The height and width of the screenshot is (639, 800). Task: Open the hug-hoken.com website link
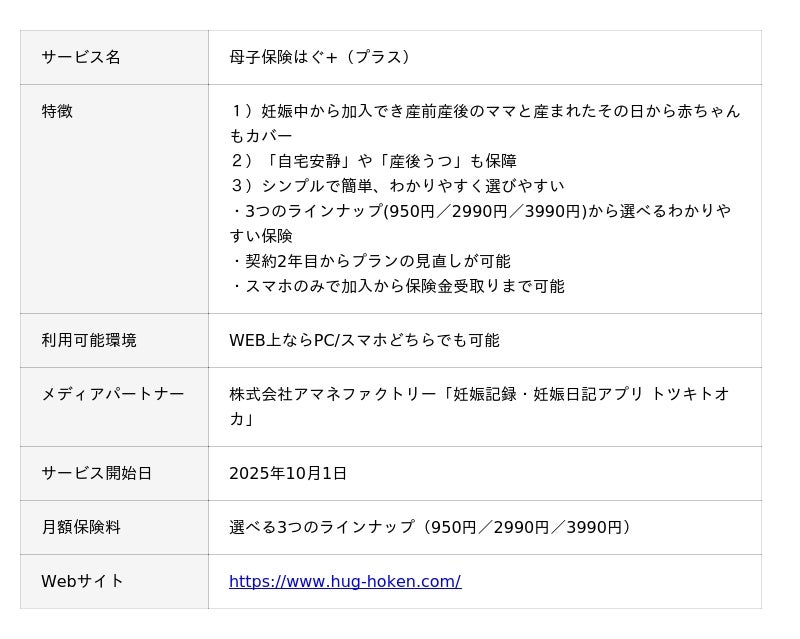[x=345, y=581]
